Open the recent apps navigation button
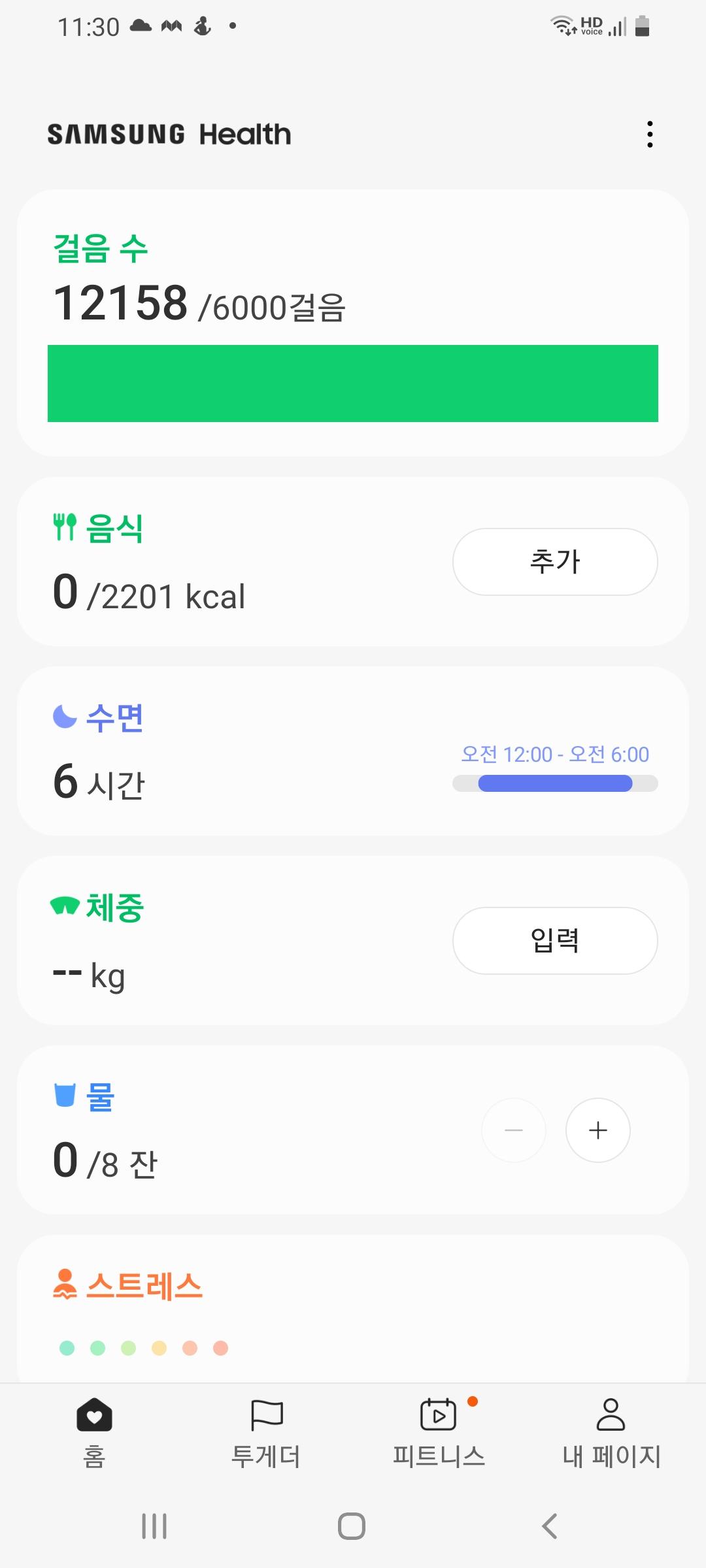Viewport: 706px width, 1568px height. [x=154, y=1526]
